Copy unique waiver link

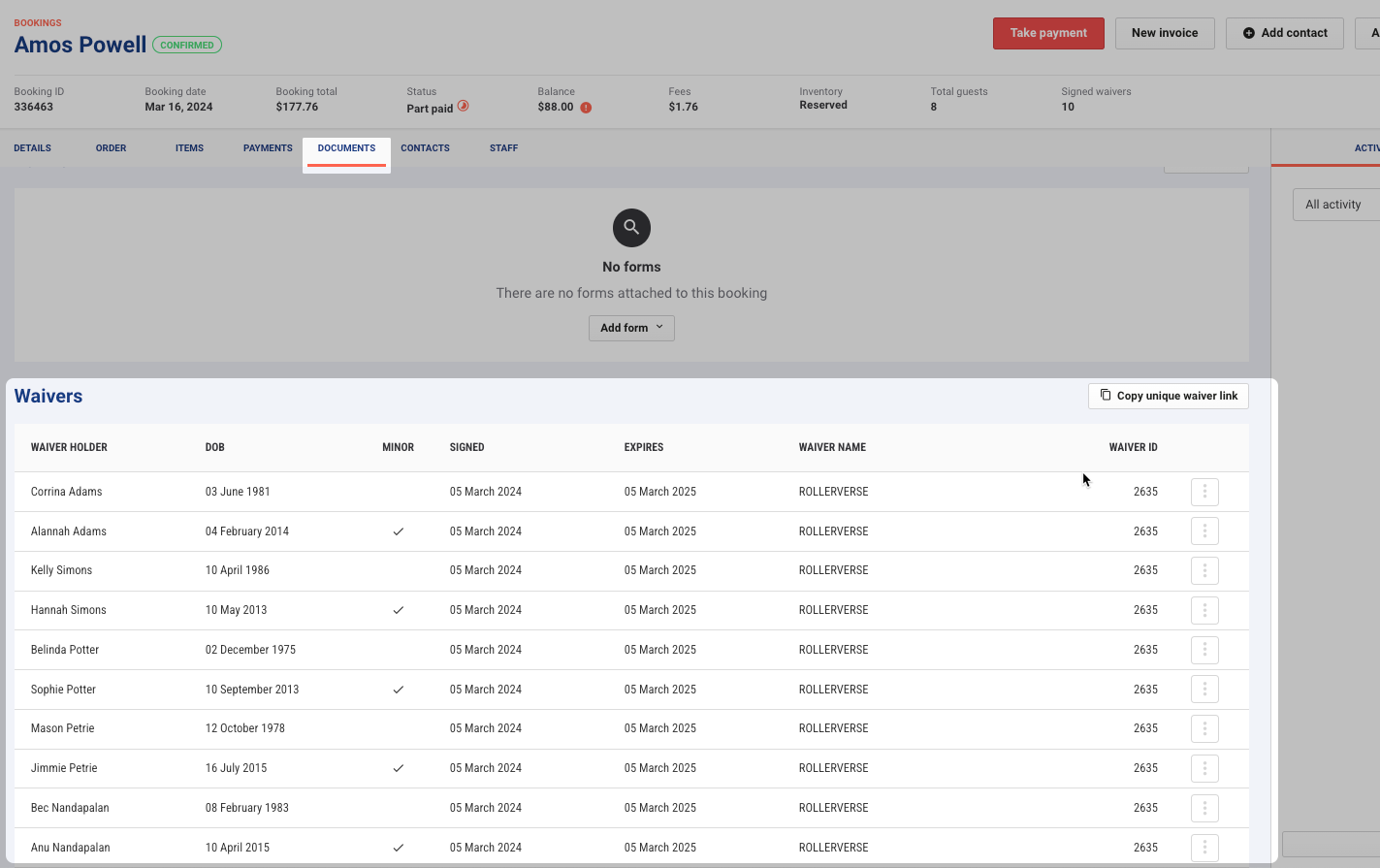[x=1169, y=396]
